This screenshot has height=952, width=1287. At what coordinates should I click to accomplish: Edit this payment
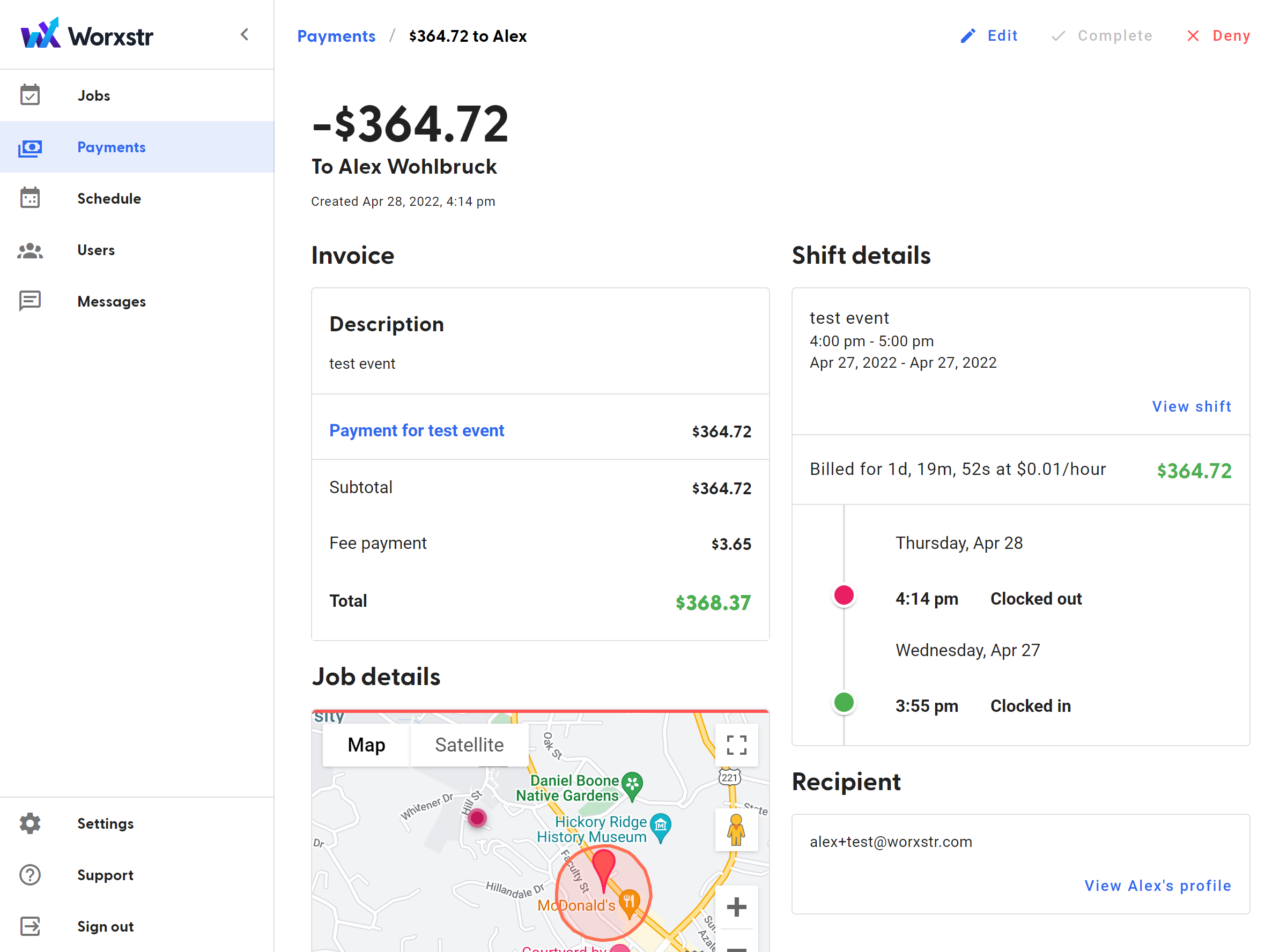click(989, 36)
